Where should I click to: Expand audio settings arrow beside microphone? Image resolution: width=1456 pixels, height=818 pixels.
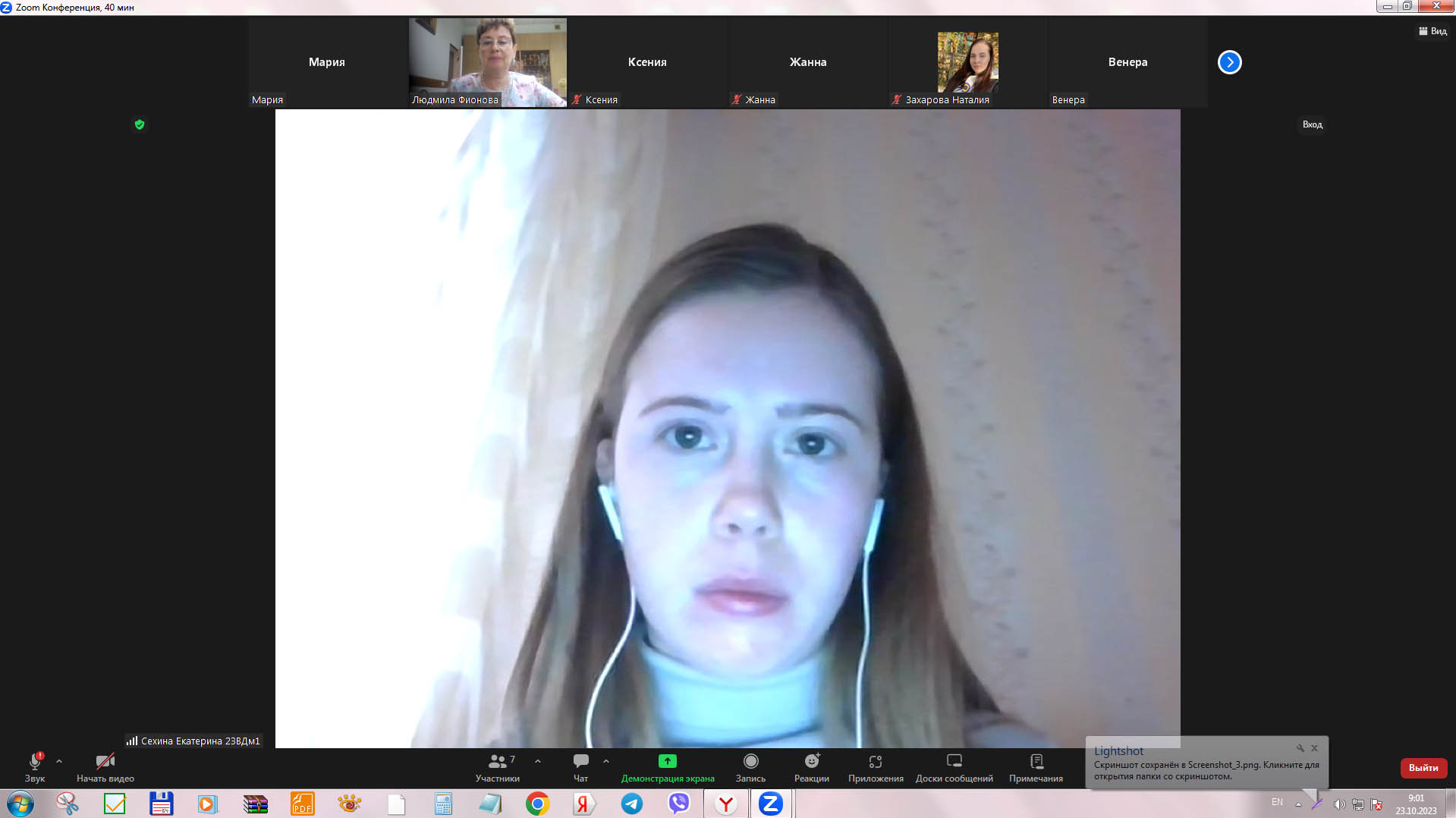point(59,761)
